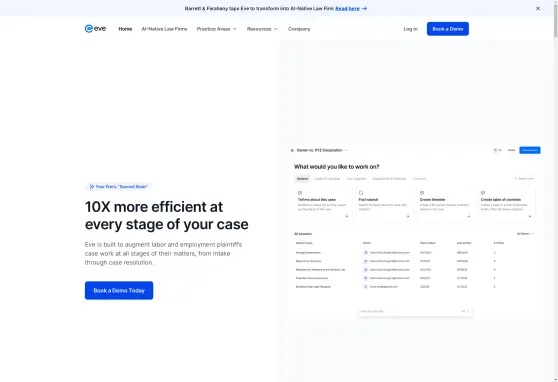The image size is (558, 382).
Task: Click the ask-anything input field
Action: [x=415, y=311]
